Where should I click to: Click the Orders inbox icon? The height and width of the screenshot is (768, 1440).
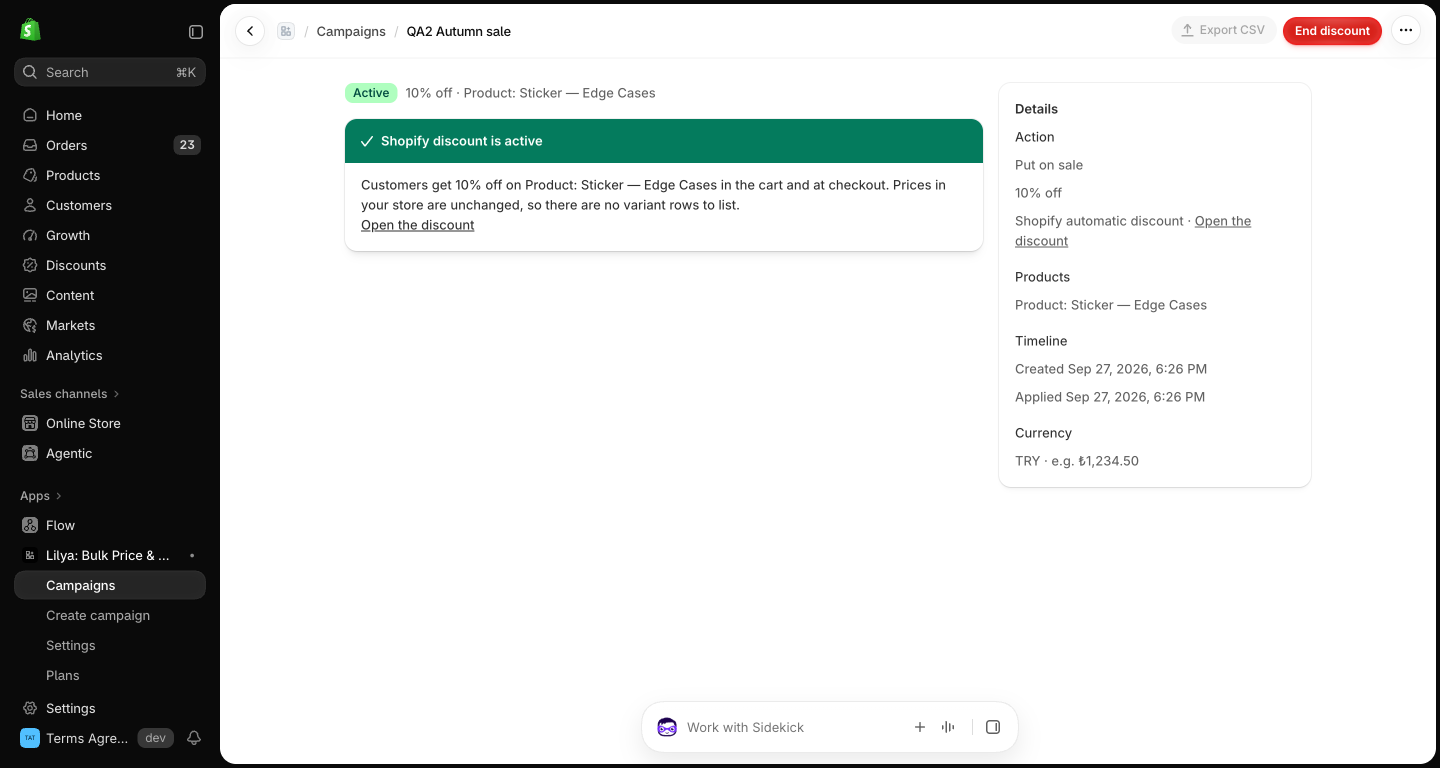30,145
